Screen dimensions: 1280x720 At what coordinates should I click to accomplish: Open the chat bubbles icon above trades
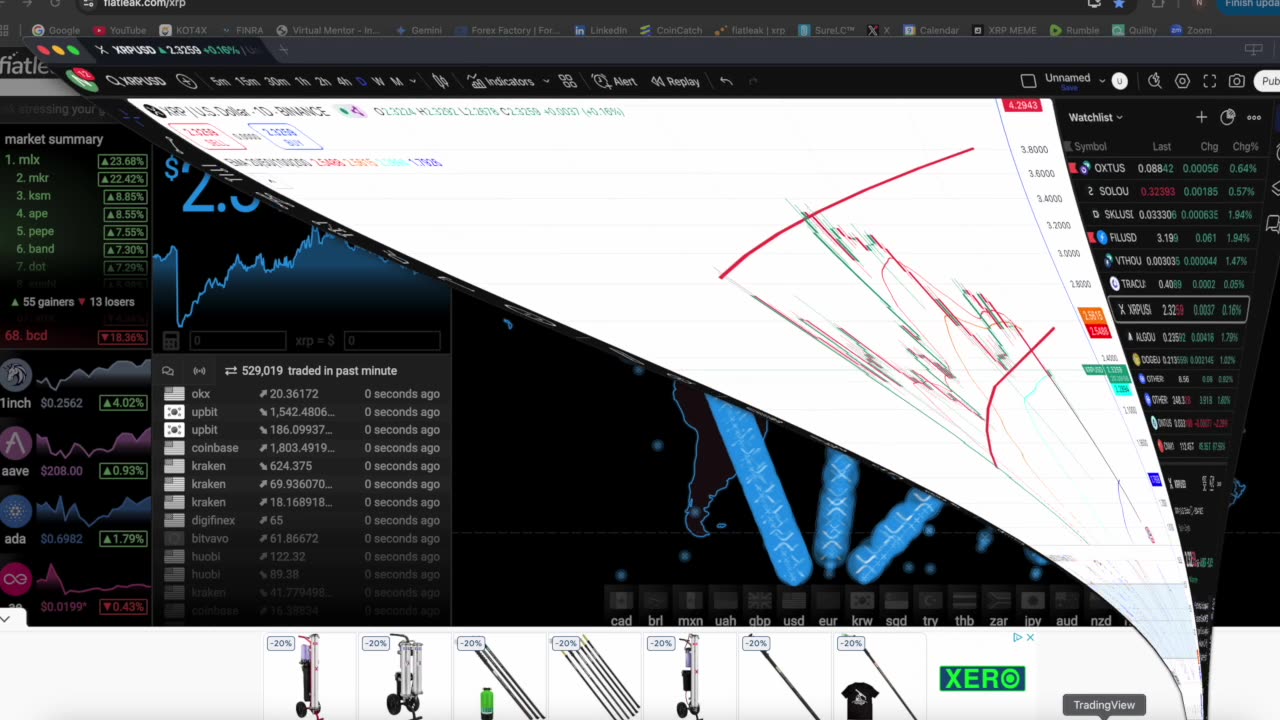(168, 371)
